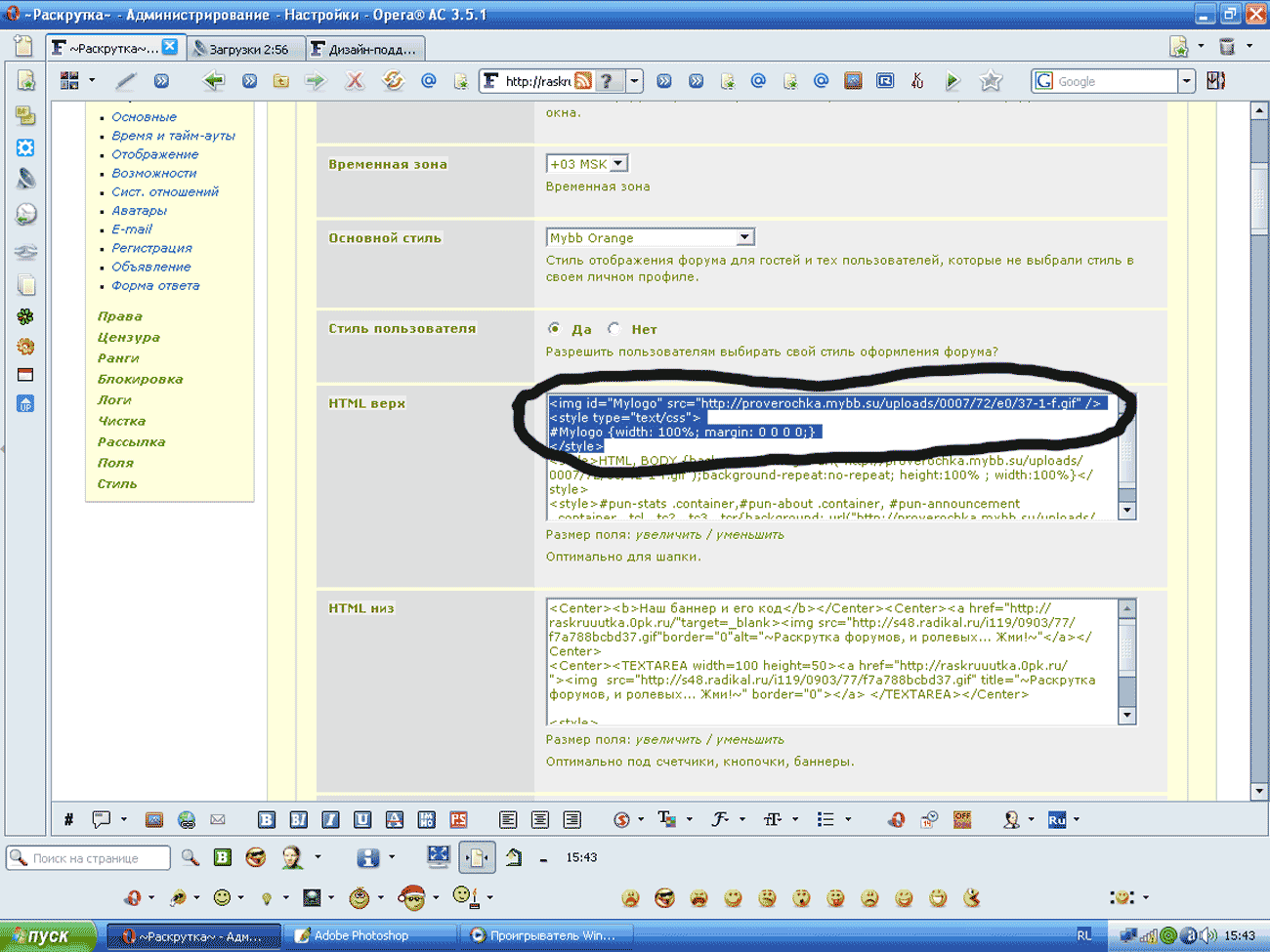
Task: Click the bold B formatting icon
Action: tap(267, 820)
